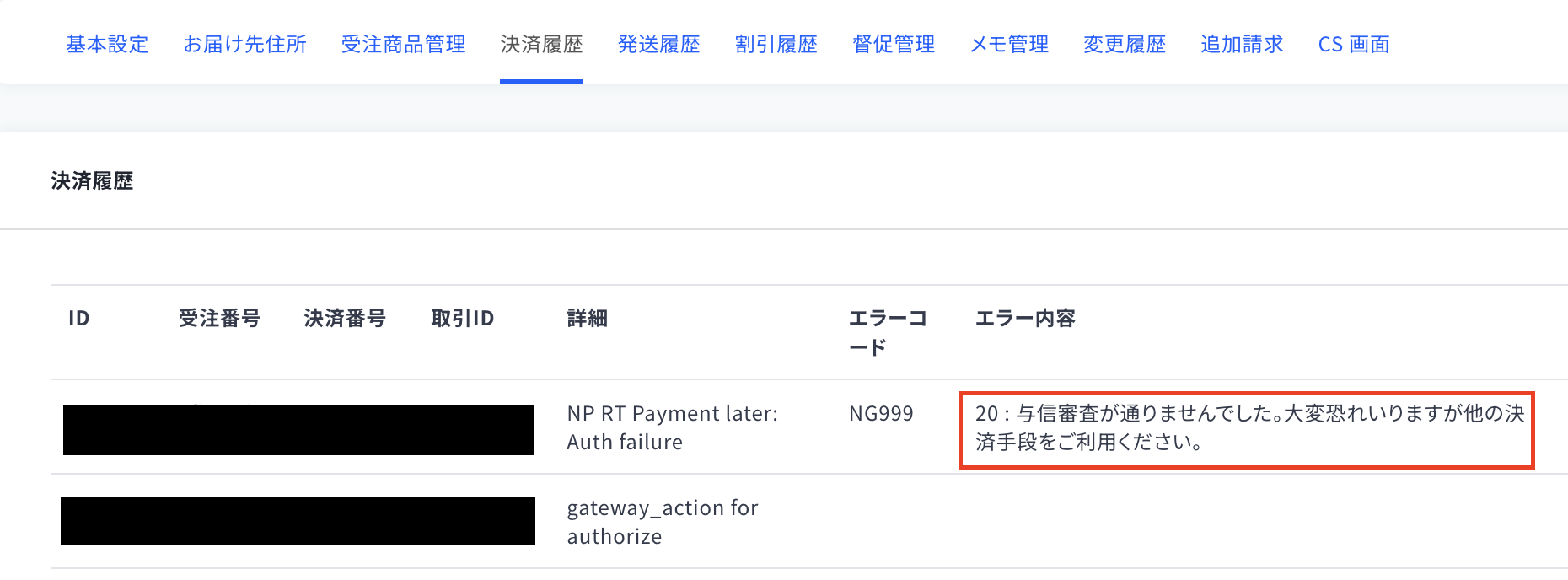Click the ID column header

pyautogui.click(x=78, y=319)
